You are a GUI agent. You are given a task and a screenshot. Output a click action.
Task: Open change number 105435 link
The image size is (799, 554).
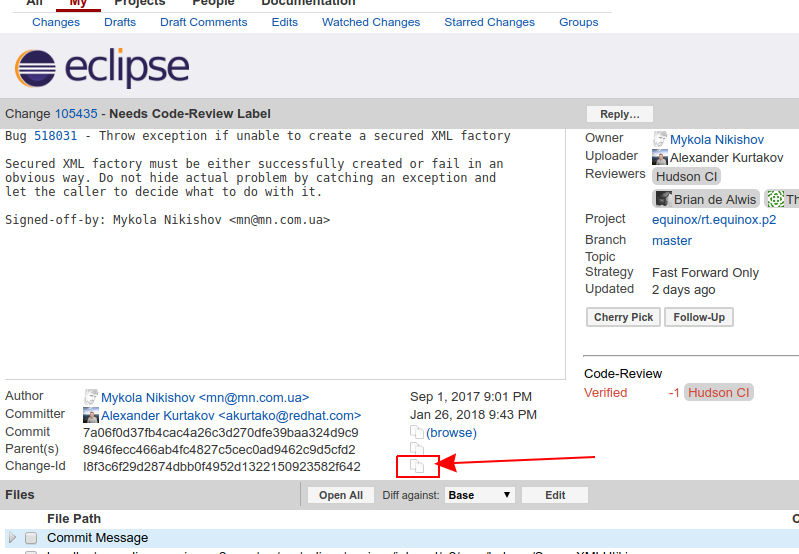click(76, 114)
